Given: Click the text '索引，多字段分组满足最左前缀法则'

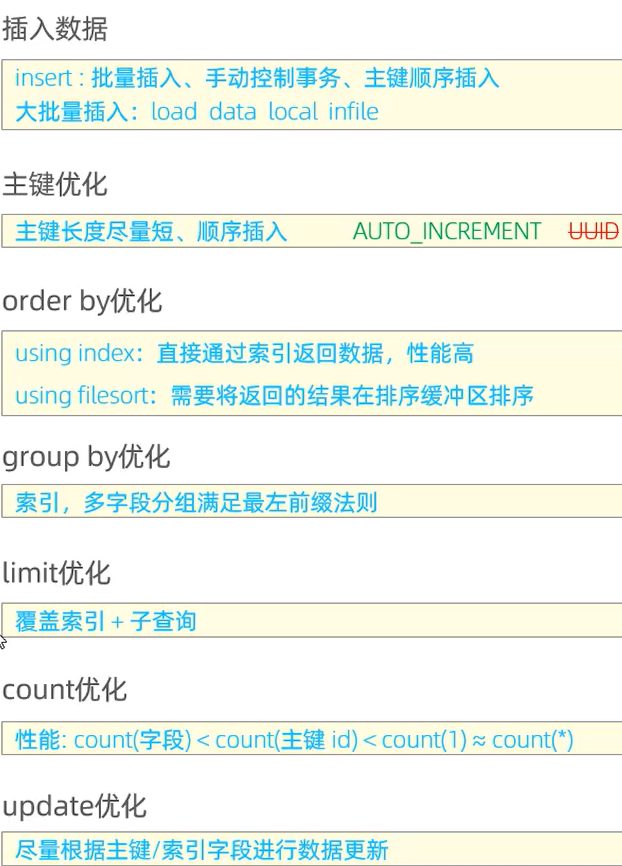Looking at the screenshot, I should pyautogui.click(x=196, y=503).
